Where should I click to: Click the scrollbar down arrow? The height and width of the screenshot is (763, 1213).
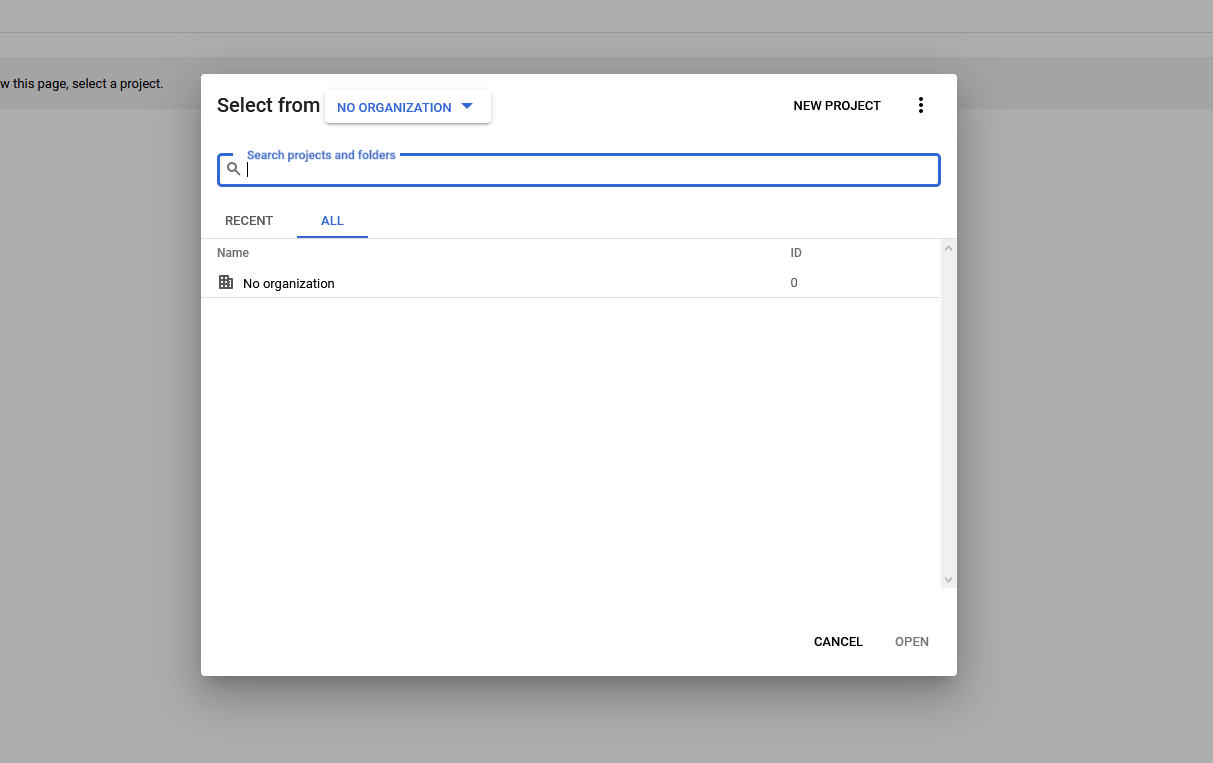point(948,580)
